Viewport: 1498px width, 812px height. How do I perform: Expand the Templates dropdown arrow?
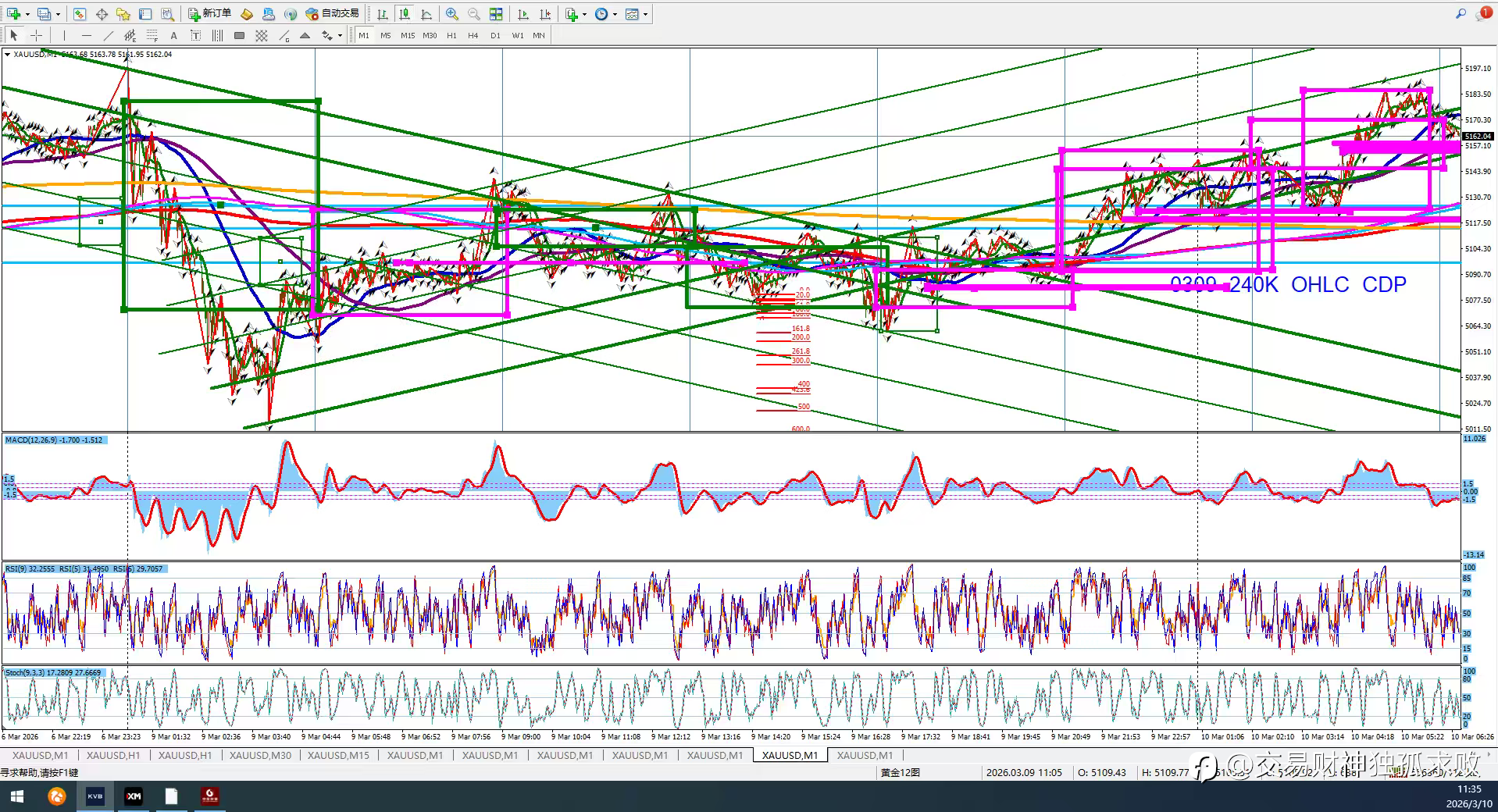coord(645,14)
